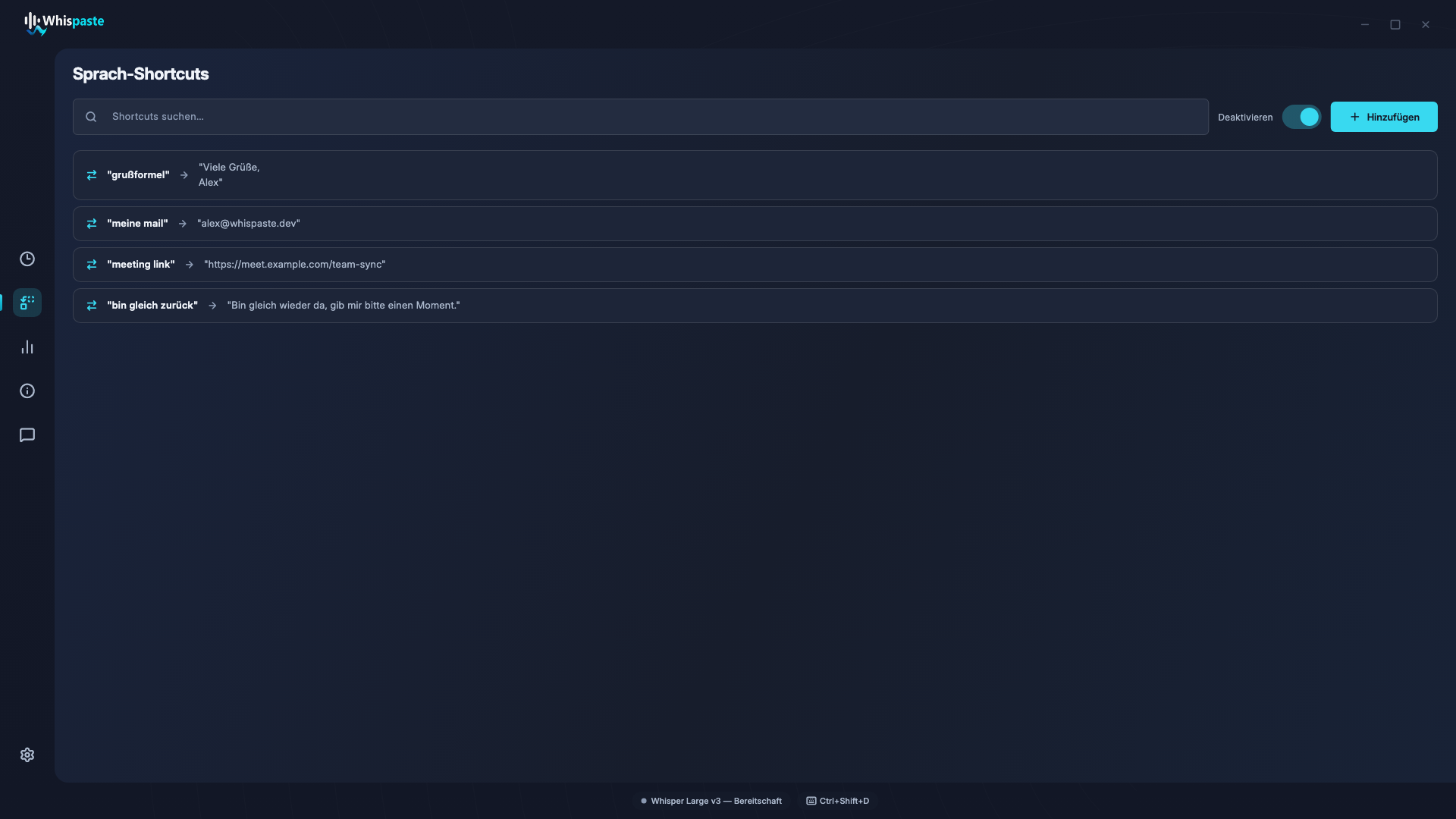Click the search magnifier icon

[91, 117]
